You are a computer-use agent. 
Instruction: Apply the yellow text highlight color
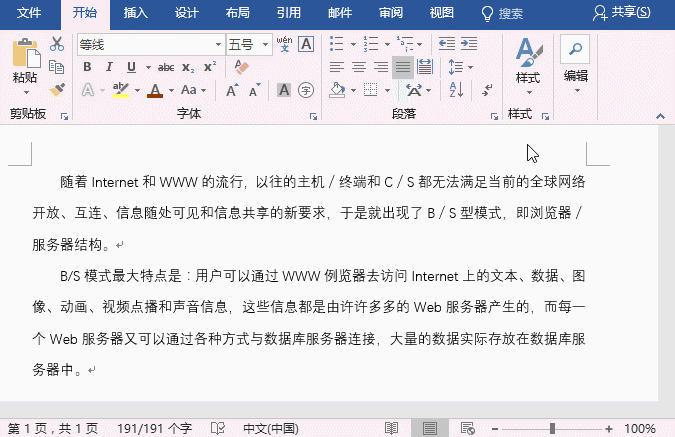point(121,90)
